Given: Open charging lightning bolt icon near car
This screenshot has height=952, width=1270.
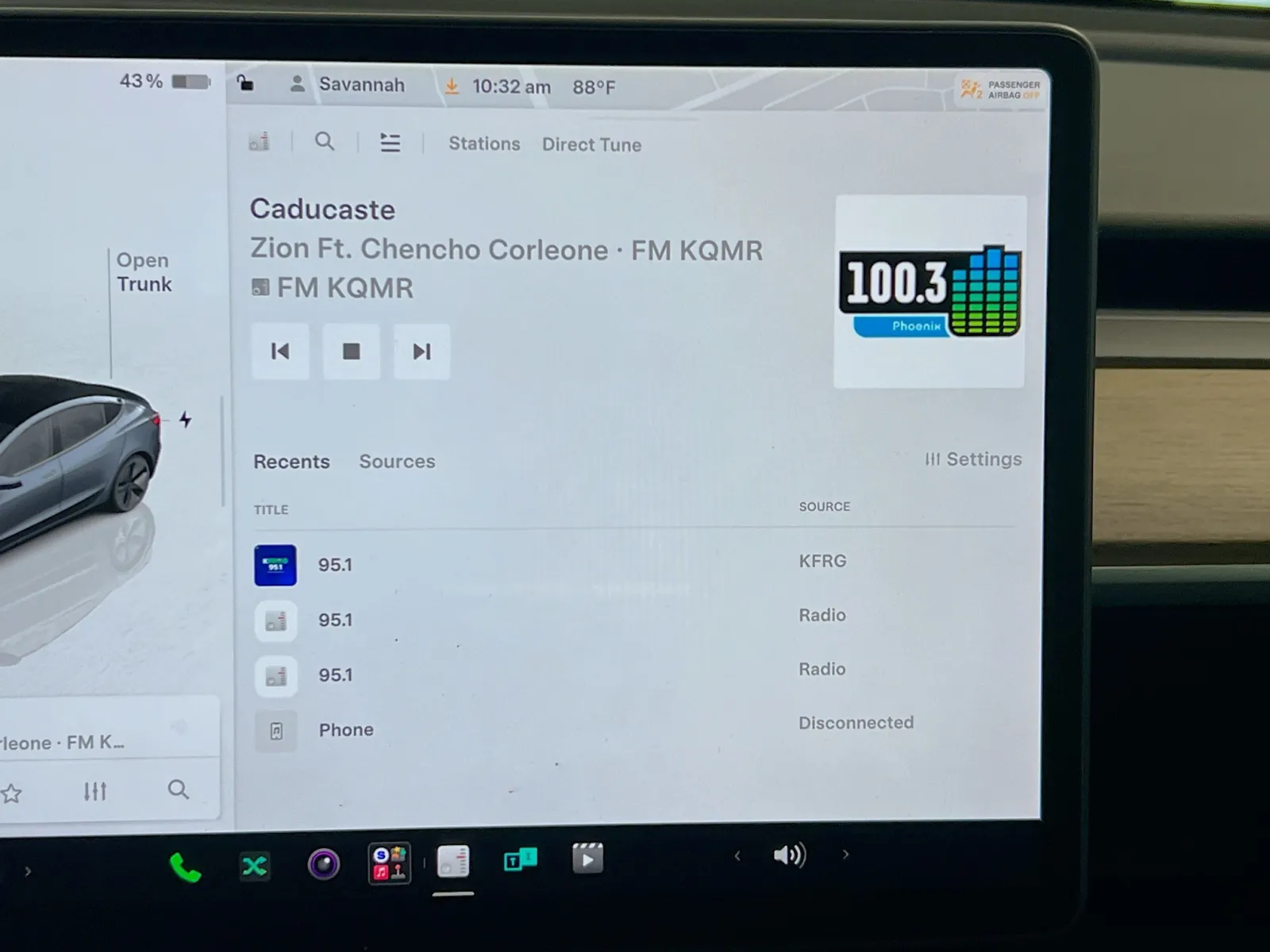Looking at the screenshot, I should 185,420.
